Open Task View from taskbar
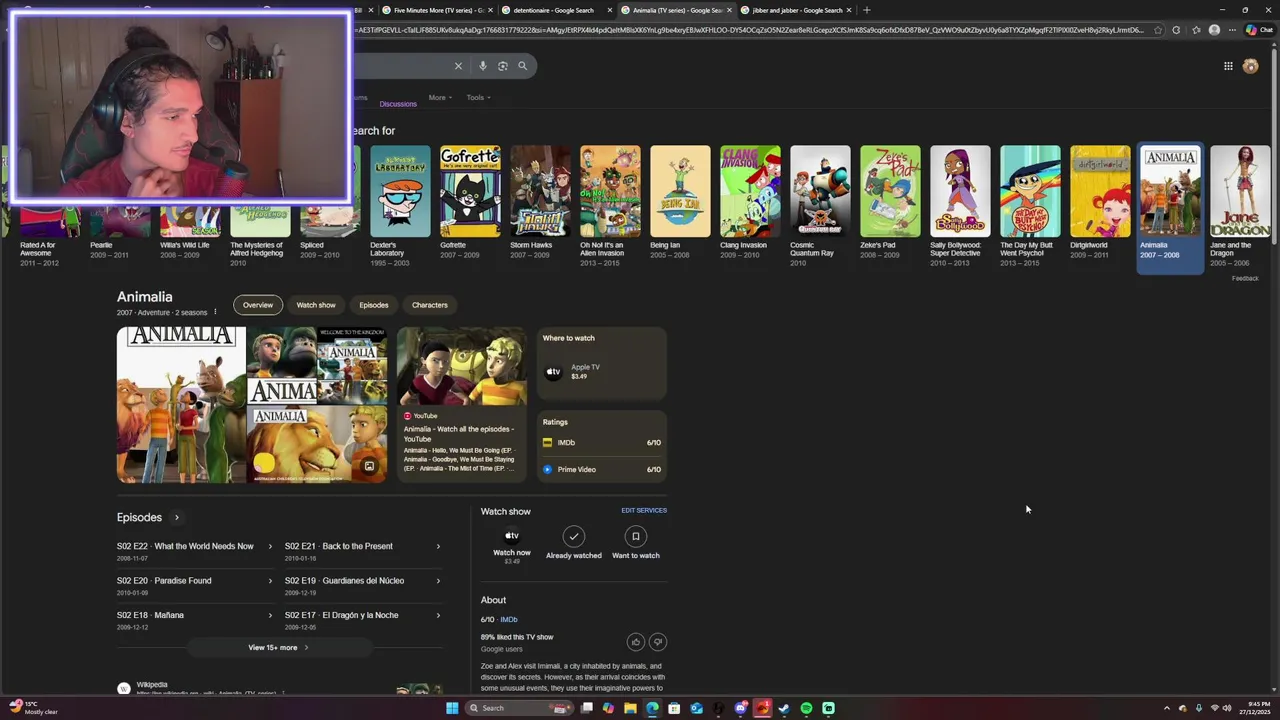Image resolution: width=1280 pixels, height=720 pixels. click(x=587, y=708)
